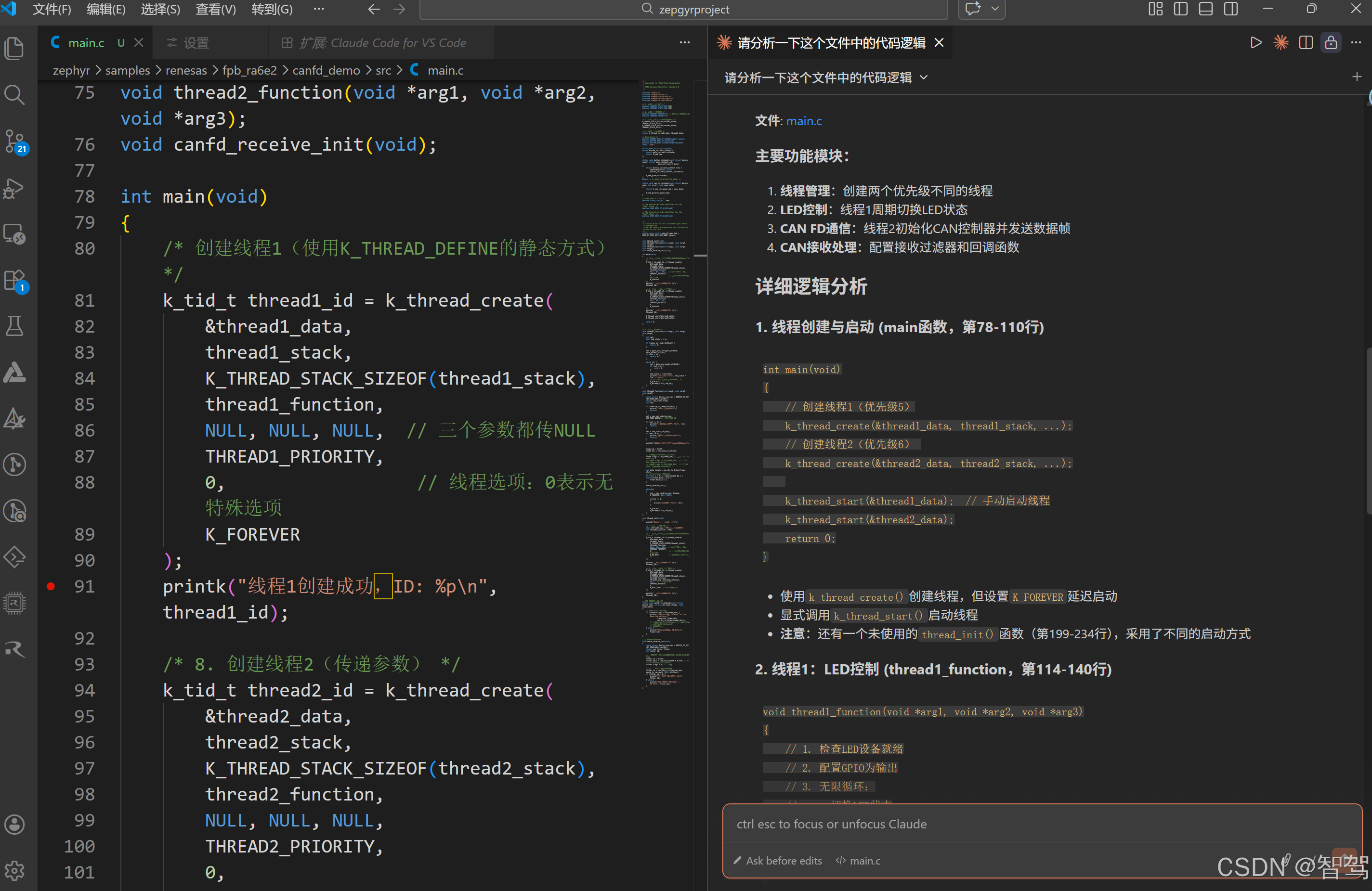Expand the conversation title dropdown chevron
The image size is (1372, 891).
924,77
